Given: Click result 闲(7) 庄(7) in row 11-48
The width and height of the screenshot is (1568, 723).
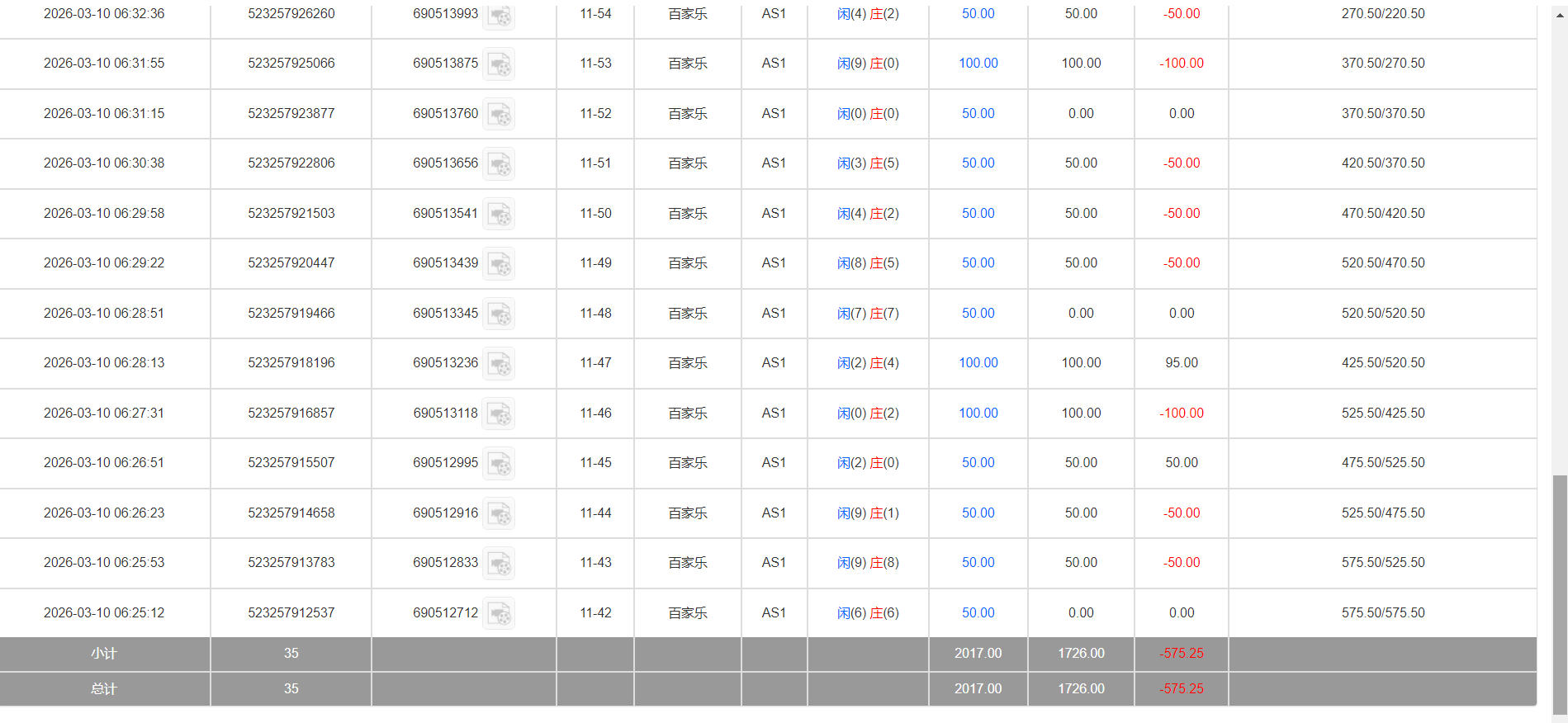Looking at the screenshot, I should pyautogui.click(x=868, y=314).
